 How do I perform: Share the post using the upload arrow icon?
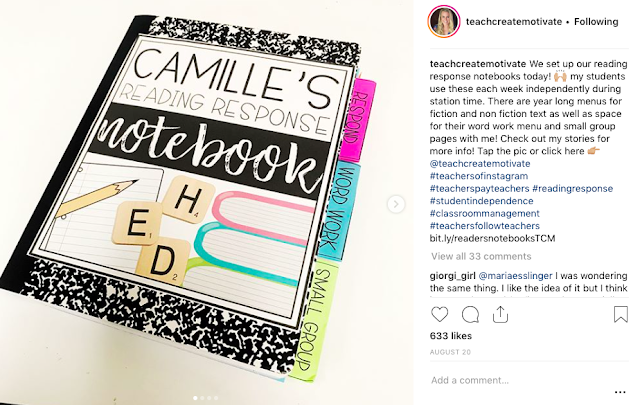click(x=500, y=314)
